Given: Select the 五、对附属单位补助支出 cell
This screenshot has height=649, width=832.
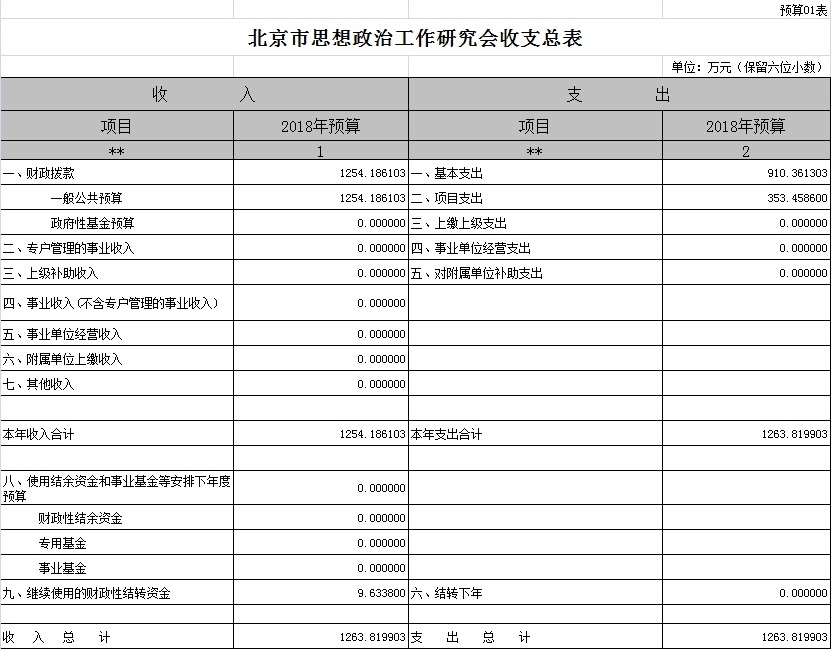Looking at the screenshot, I should (476, 273).
